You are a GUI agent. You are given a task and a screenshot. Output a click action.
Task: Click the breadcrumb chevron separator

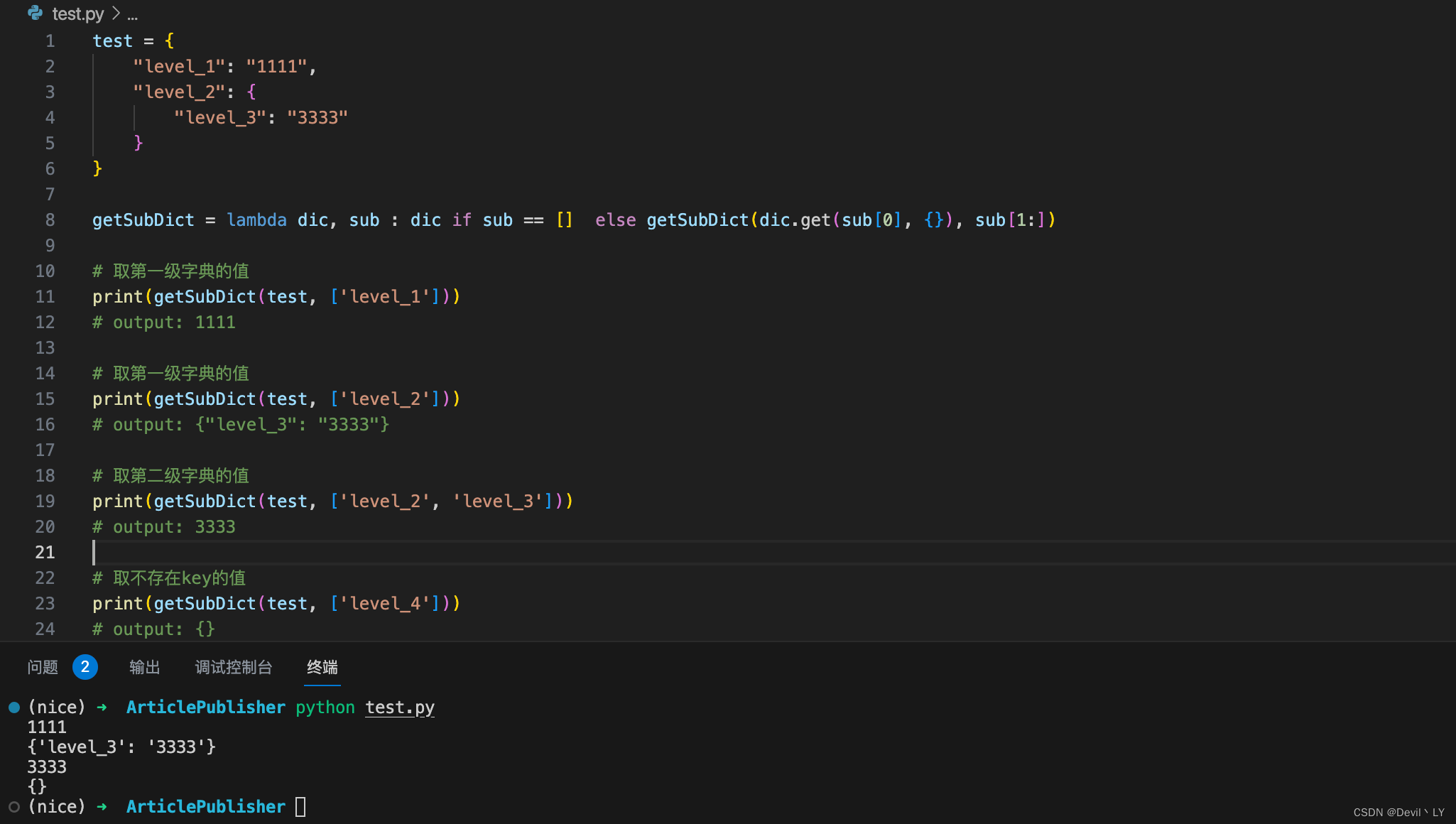click(x=116, y=13)
